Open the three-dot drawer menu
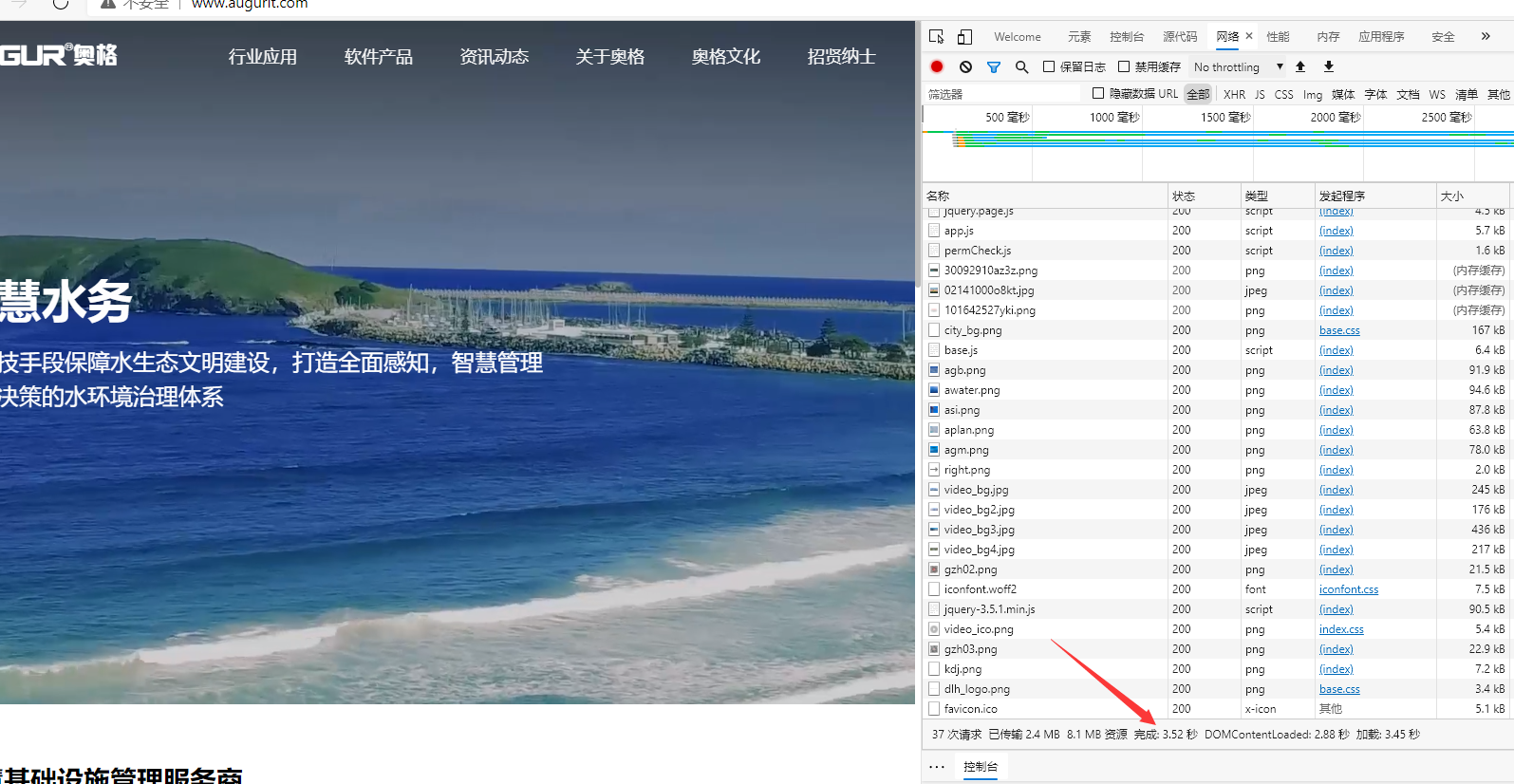This screenshot has width=1514, height=784. pos(937,767)
